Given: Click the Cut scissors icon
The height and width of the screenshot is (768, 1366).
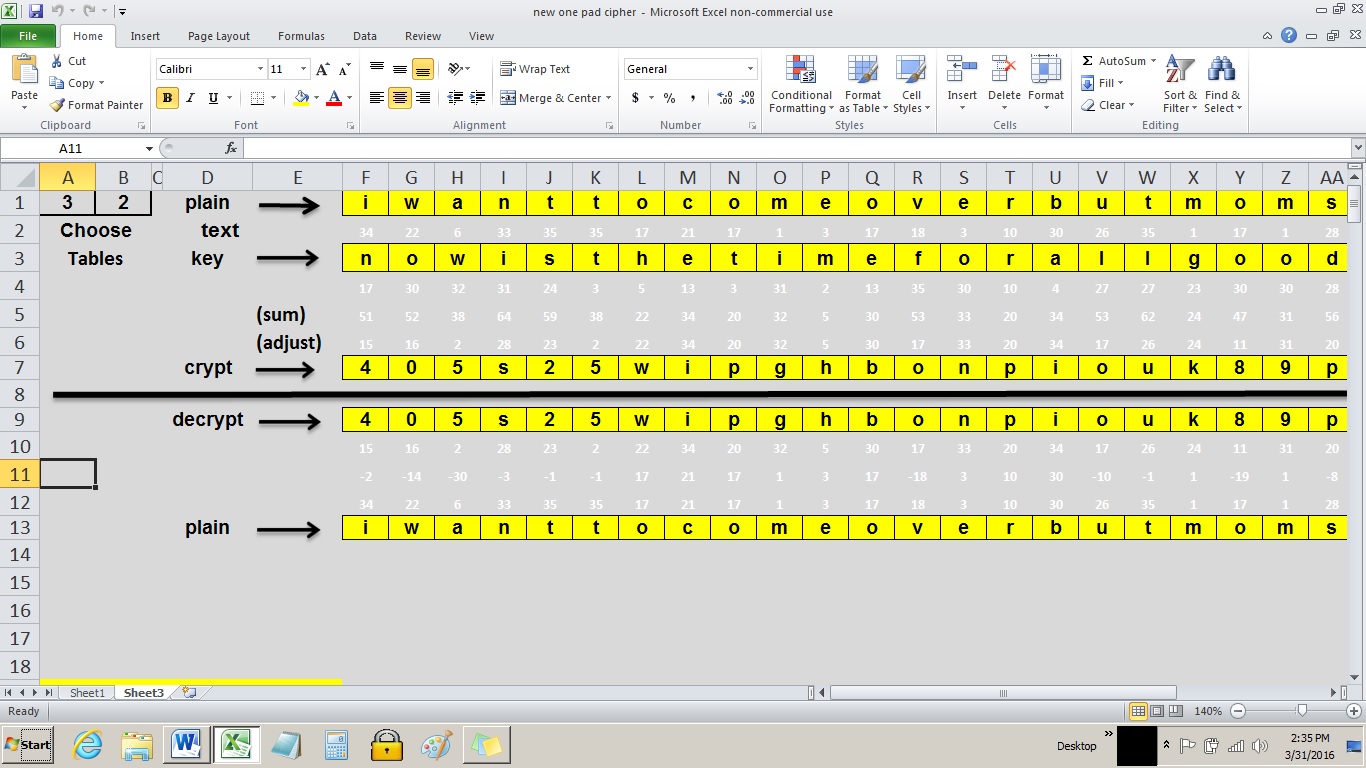Looking at the screenshot, I should pos(56,62).
